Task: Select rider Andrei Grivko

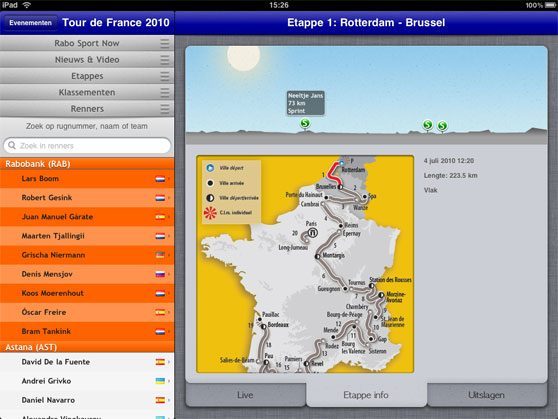Action: 87,381
